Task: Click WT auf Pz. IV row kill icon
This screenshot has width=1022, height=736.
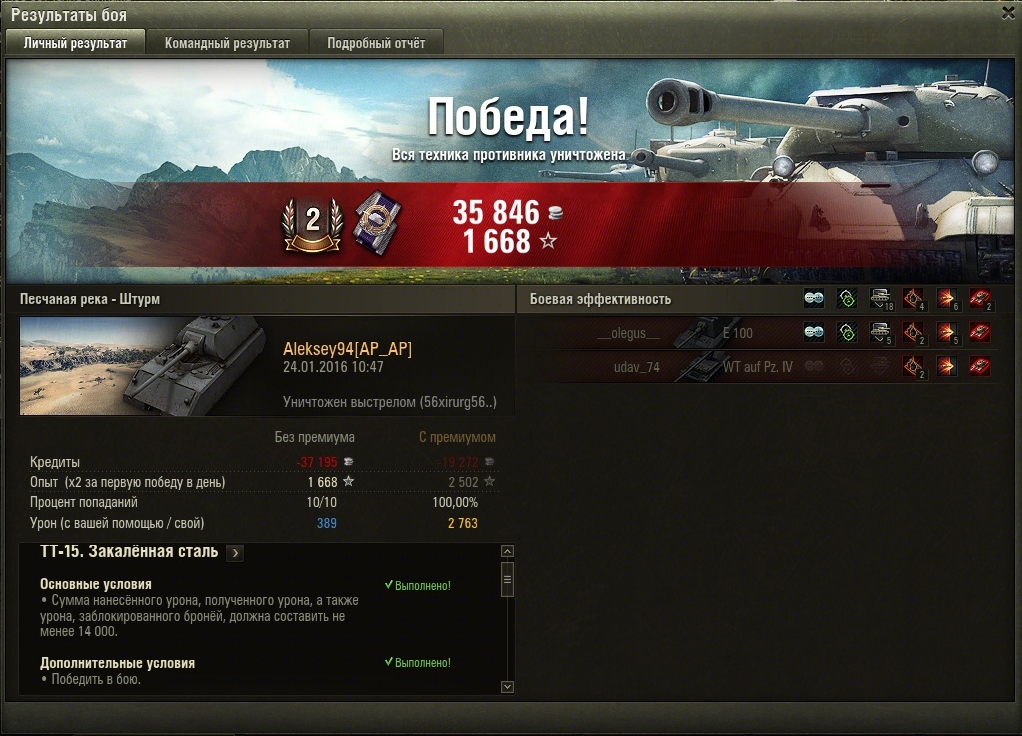Action: [x=980, y=366]
